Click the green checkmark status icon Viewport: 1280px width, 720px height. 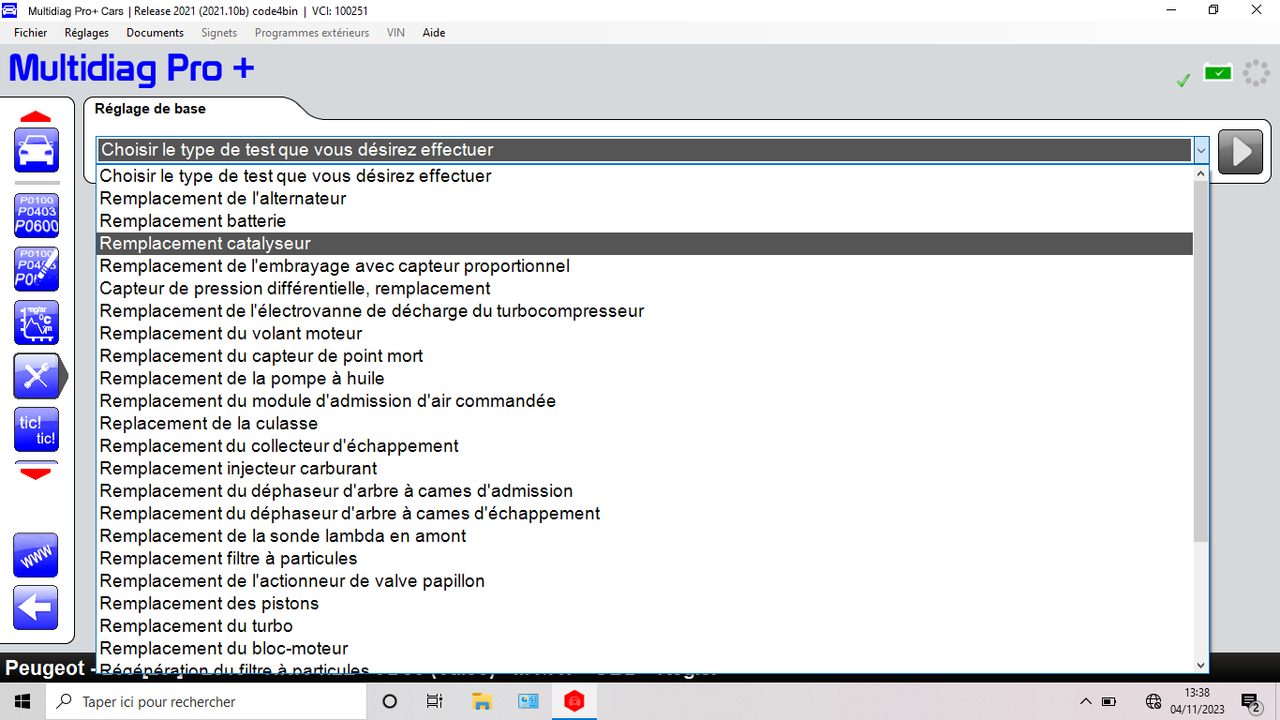[x=1183, y=80]
